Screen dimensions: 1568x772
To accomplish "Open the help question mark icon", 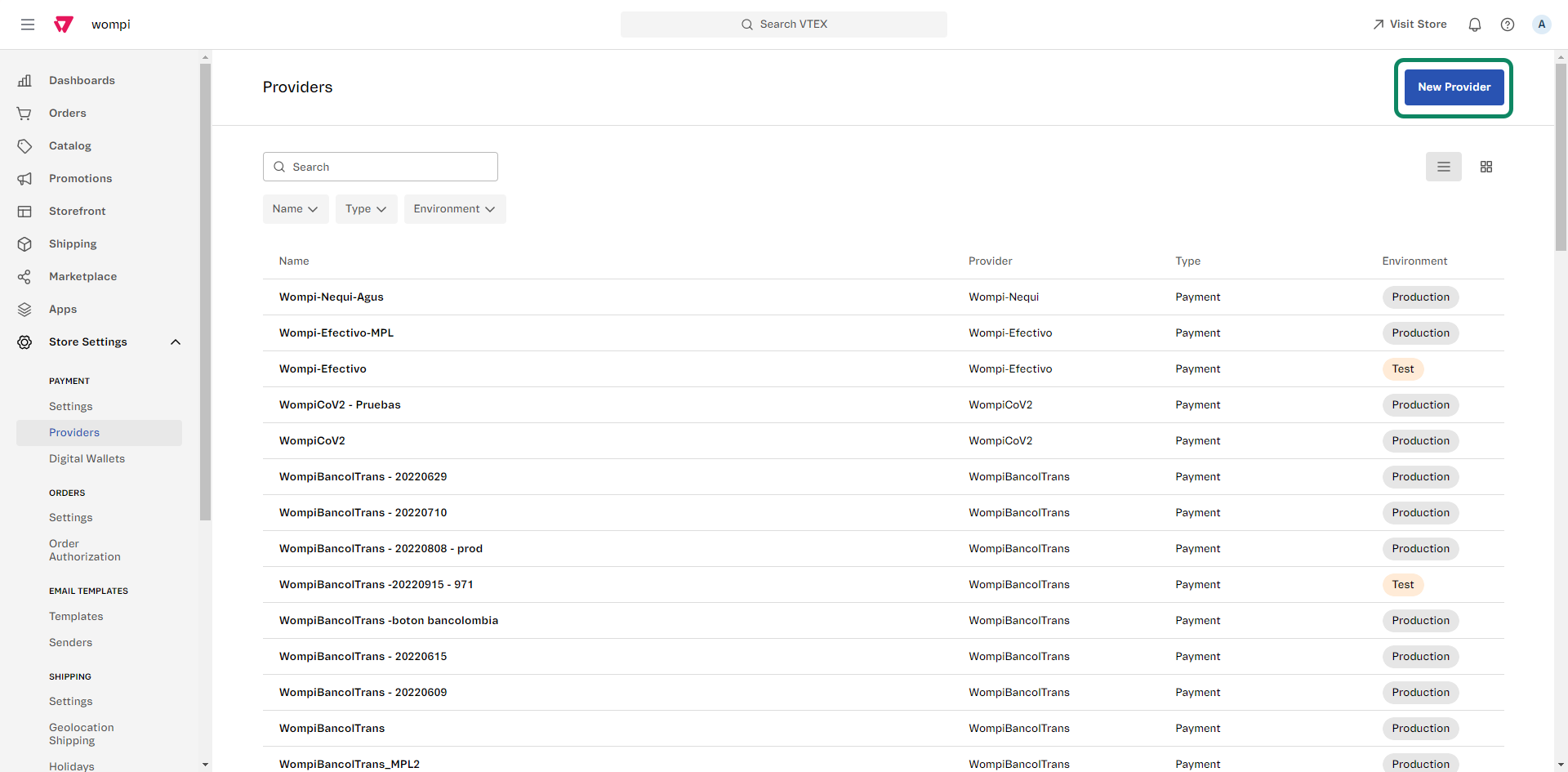I will pyautogui.click(x=1507, y=25).
